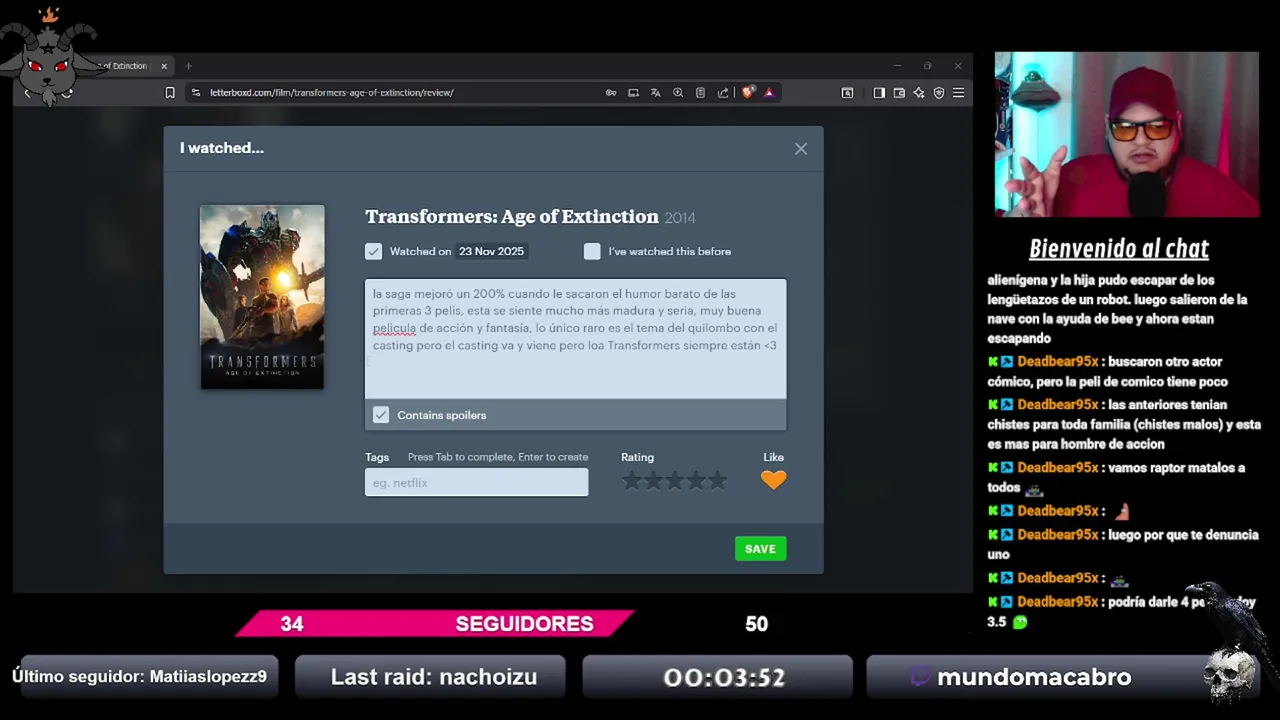Click the Brave VPN shield icon
This screenshot has height=720, width=1280.
click(x=939, y=93)
